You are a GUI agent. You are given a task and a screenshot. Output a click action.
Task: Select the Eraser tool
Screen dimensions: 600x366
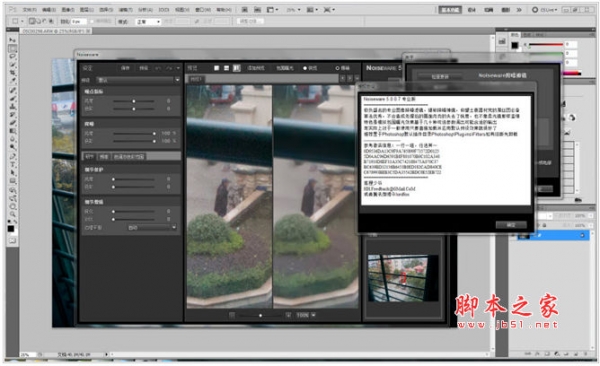tap(13, 123)
